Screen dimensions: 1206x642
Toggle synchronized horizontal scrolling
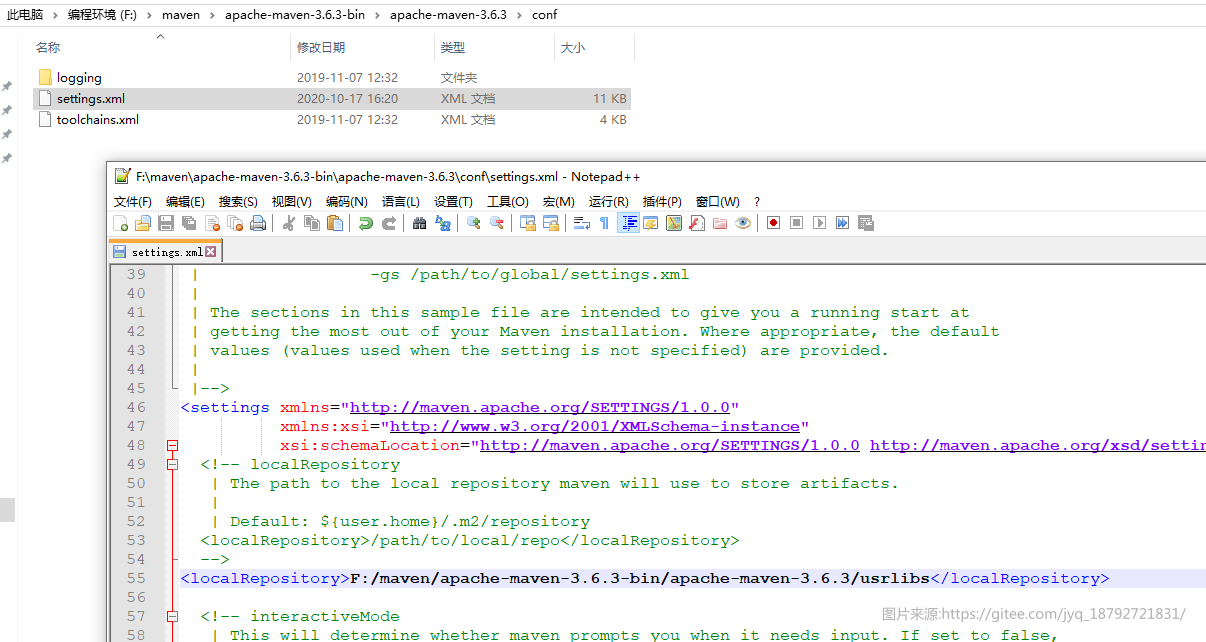550,223
